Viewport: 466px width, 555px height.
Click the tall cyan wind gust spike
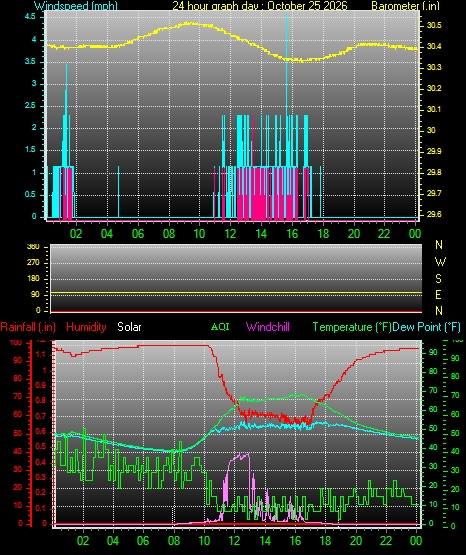(x=287, y=64)
